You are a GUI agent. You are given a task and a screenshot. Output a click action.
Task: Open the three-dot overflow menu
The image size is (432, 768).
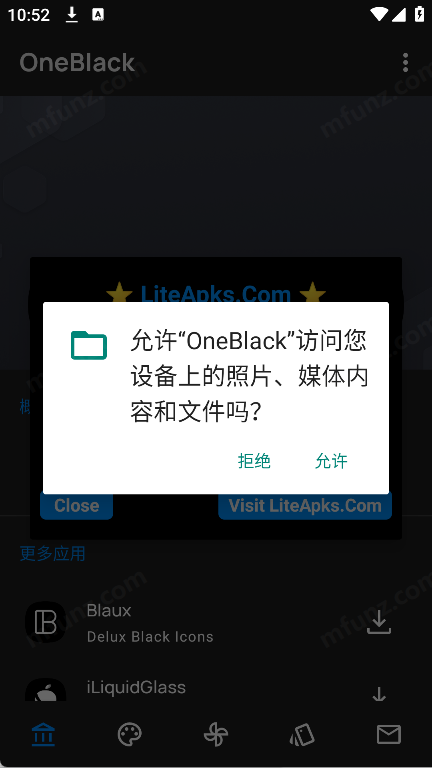tap(405, 63)
